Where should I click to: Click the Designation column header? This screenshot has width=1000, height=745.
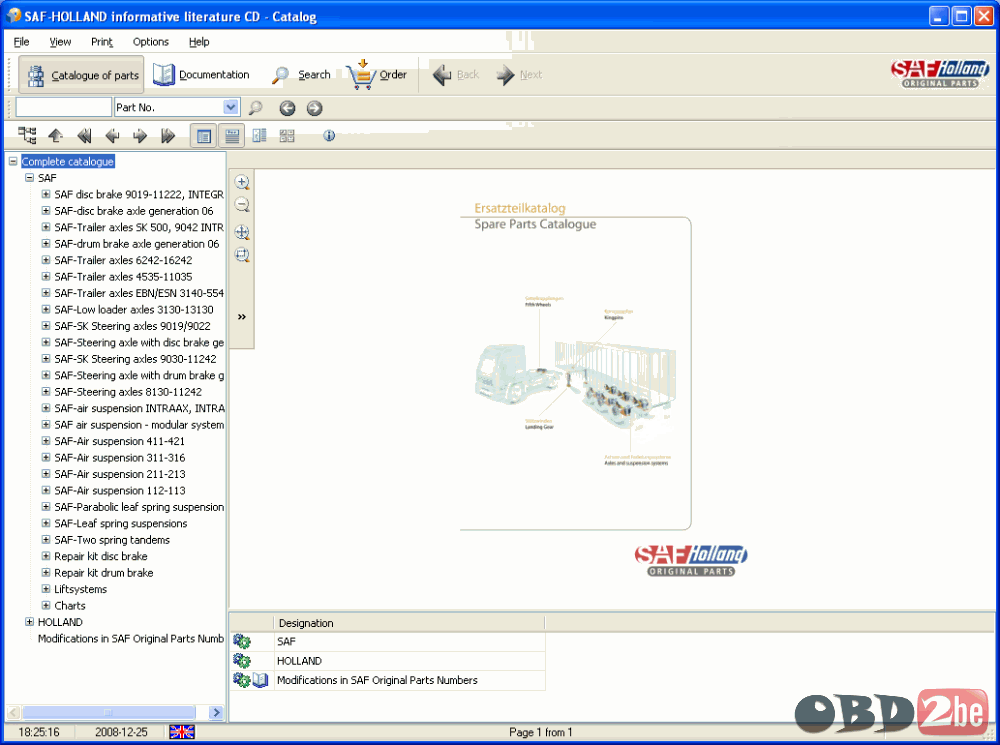pos(409,623)
